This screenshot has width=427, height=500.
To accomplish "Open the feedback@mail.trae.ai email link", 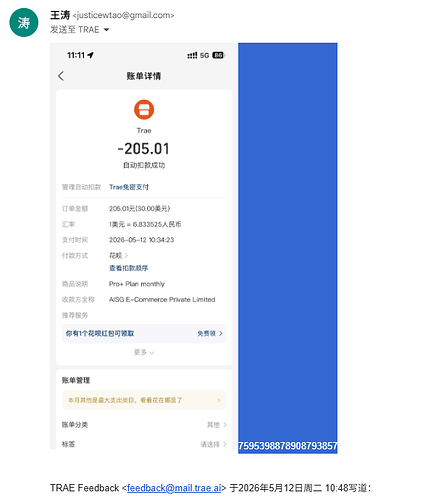I will [174, 488].
